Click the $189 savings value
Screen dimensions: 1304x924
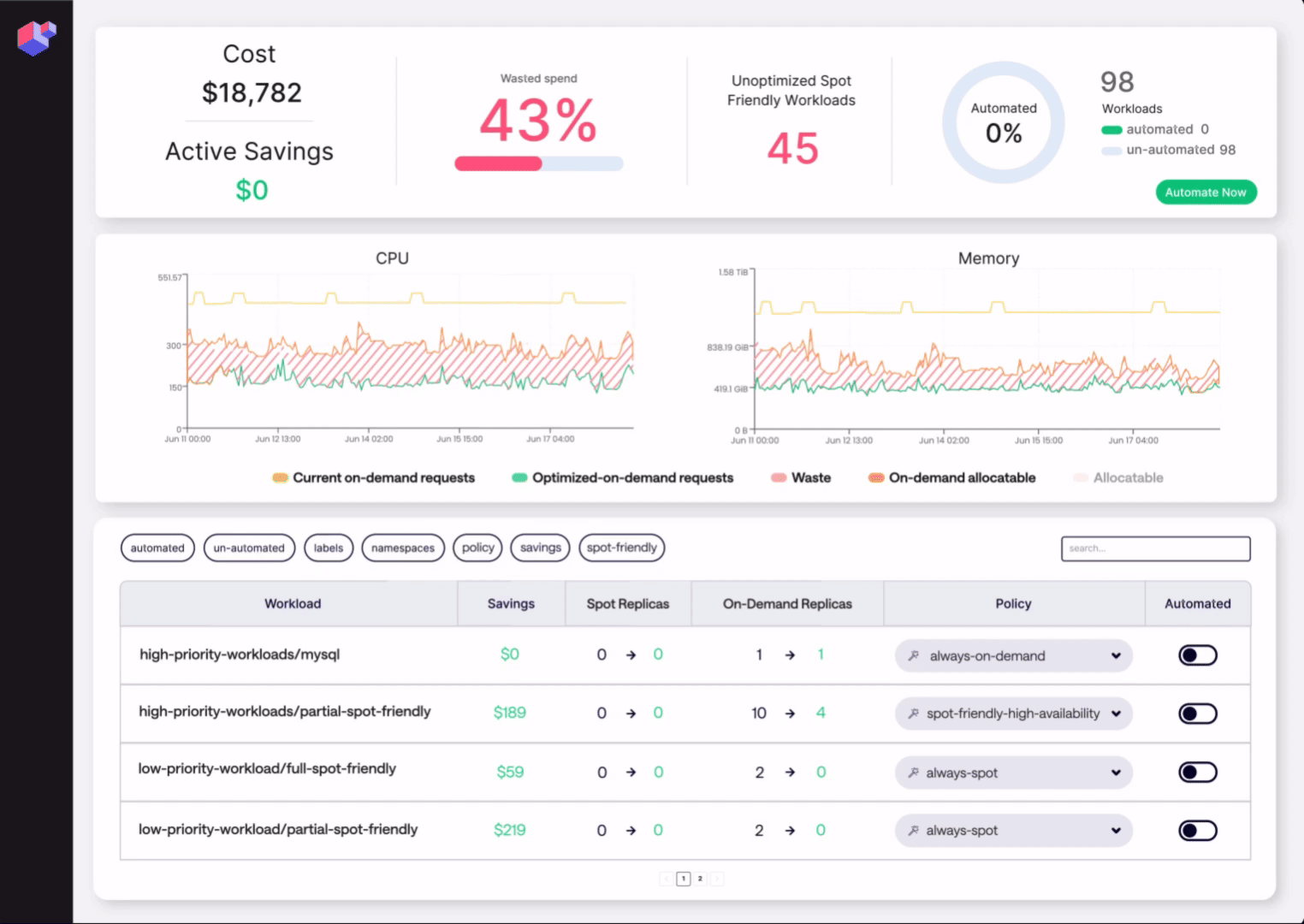(510, 713)
